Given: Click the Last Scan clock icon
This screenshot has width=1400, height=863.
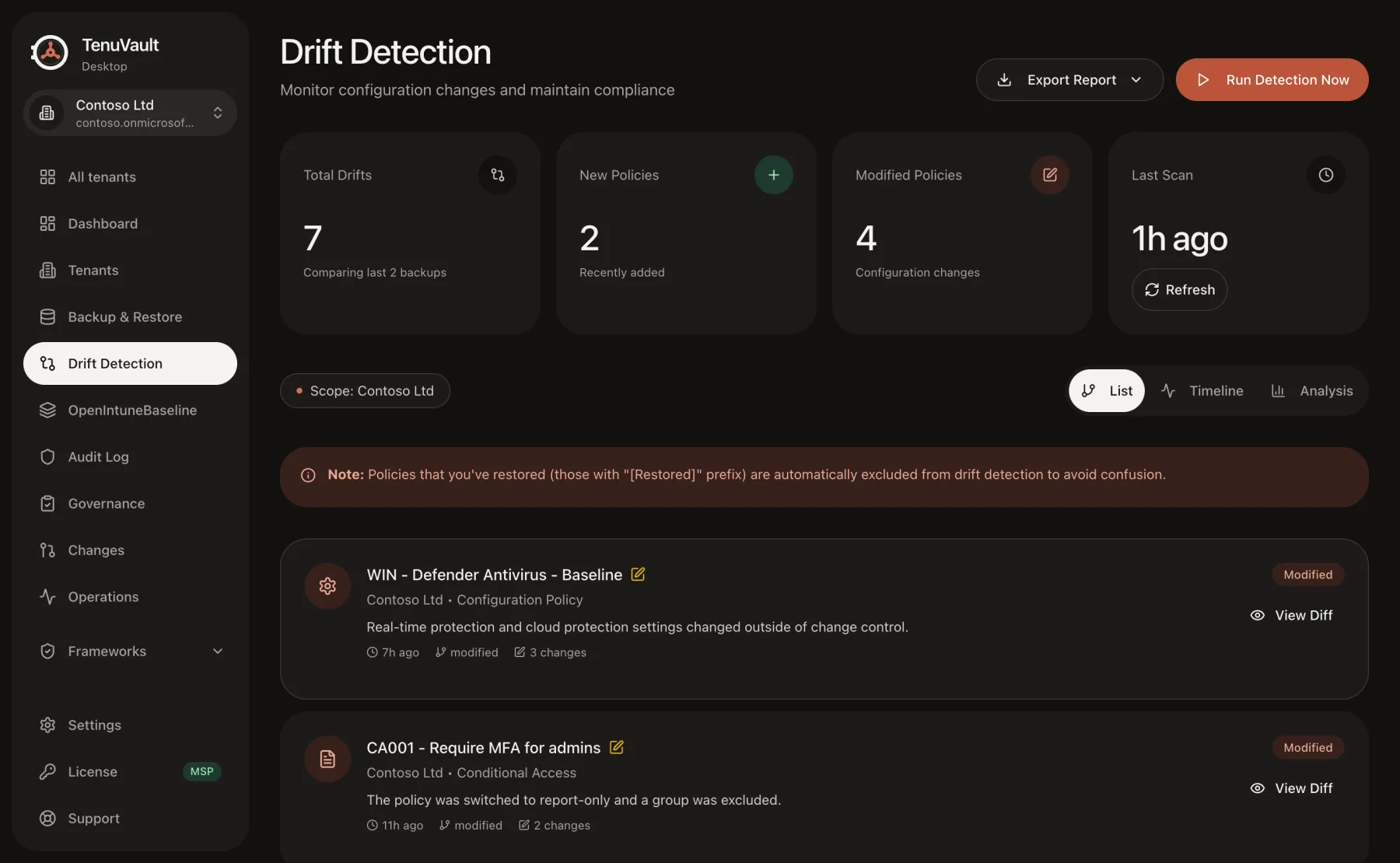Looking at the screenshot, I should coord(1326,175).
